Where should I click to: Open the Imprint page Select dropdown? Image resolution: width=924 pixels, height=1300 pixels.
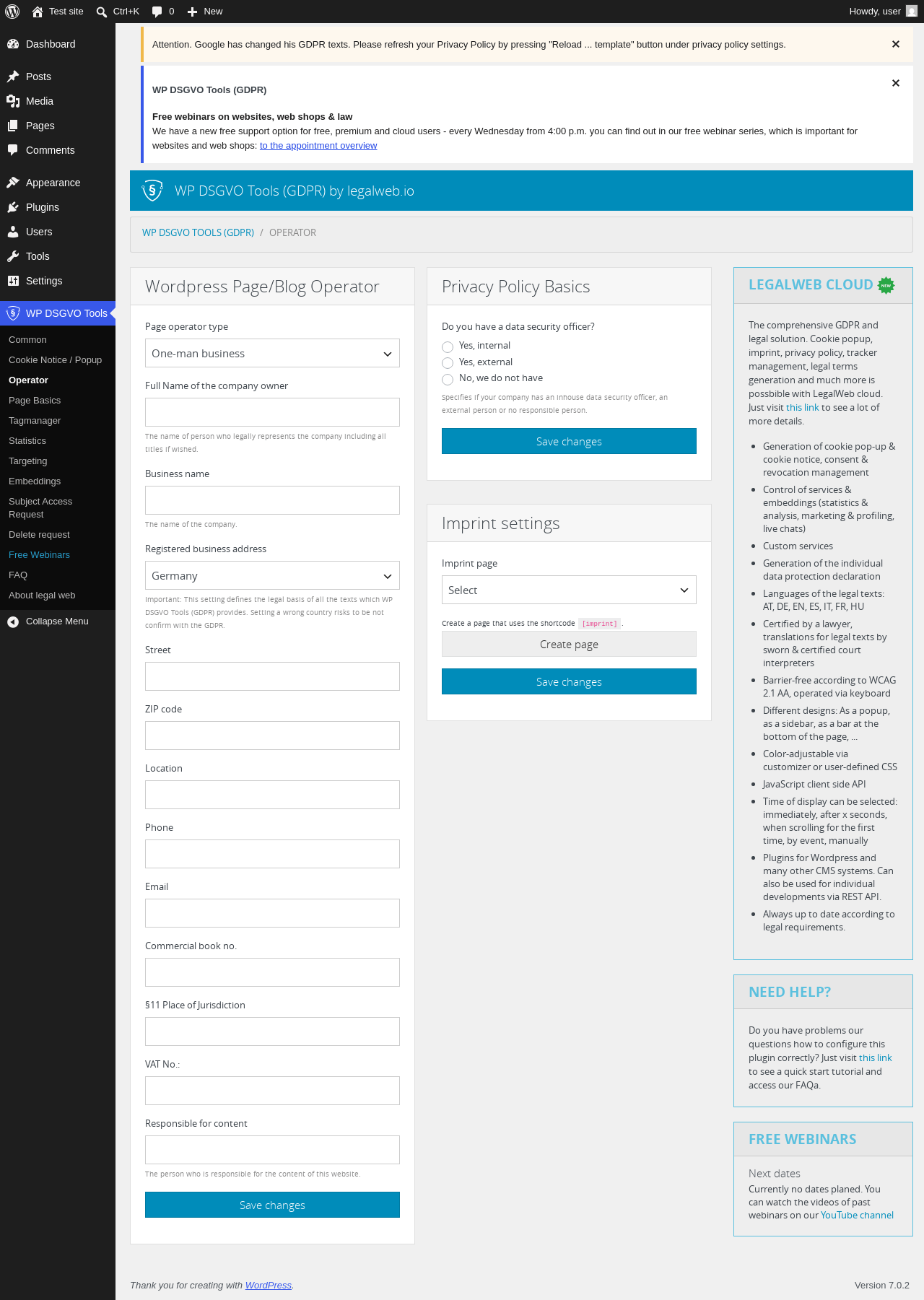(569, 590)
